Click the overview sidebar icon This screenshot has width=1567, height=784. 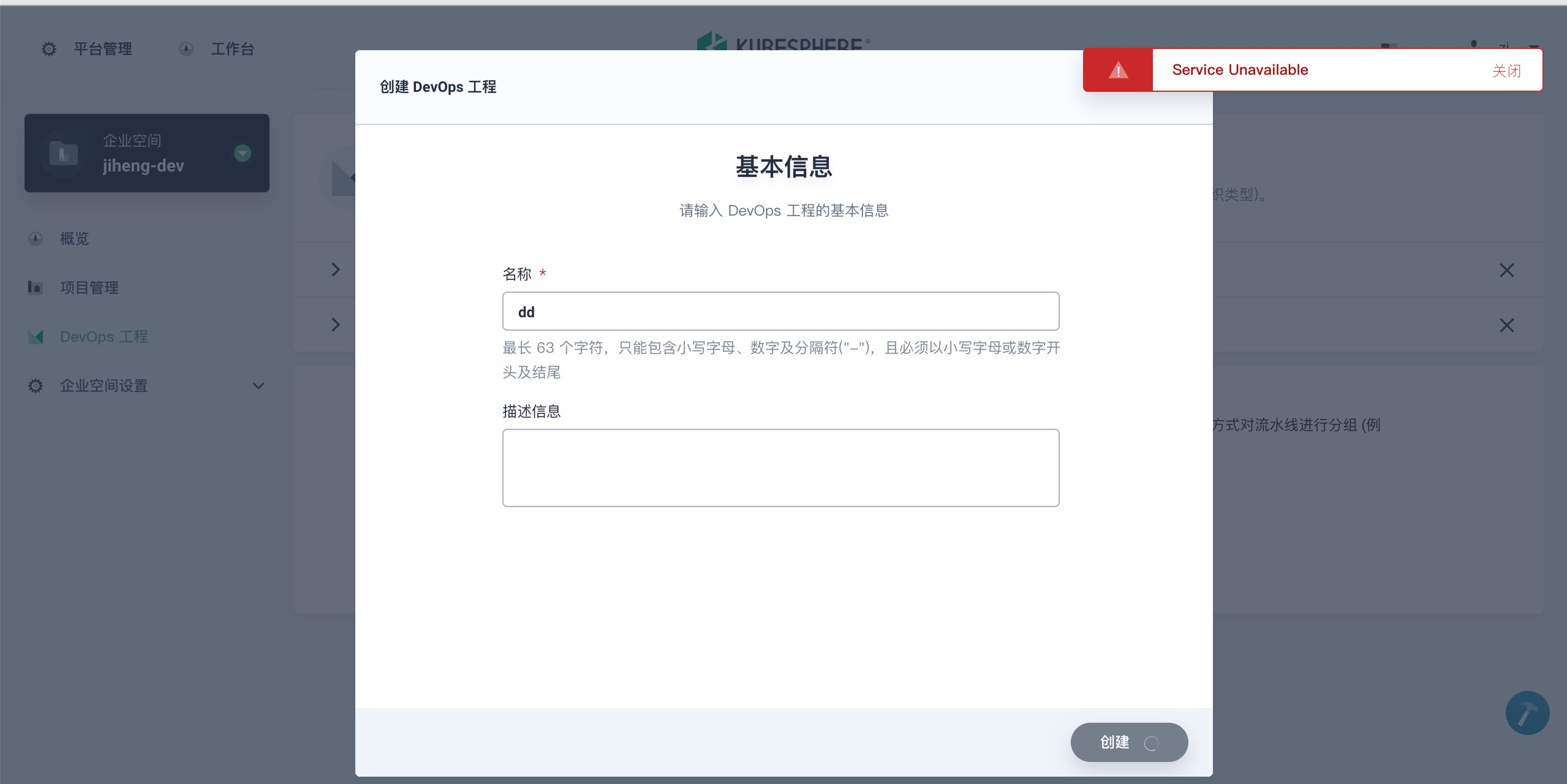(x=36, y=238)
